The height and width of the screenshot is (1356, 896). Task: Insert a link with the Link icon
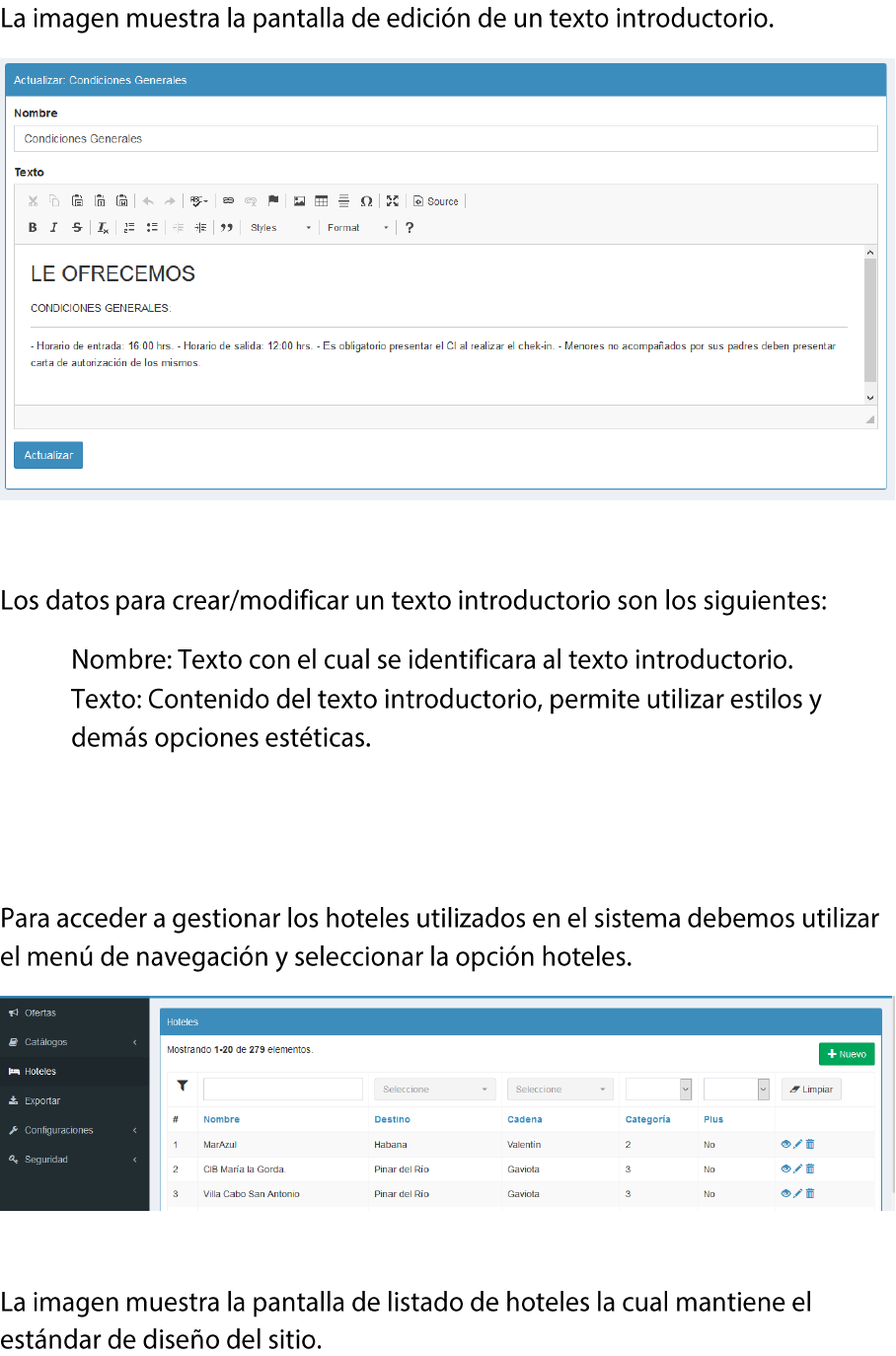229,201
